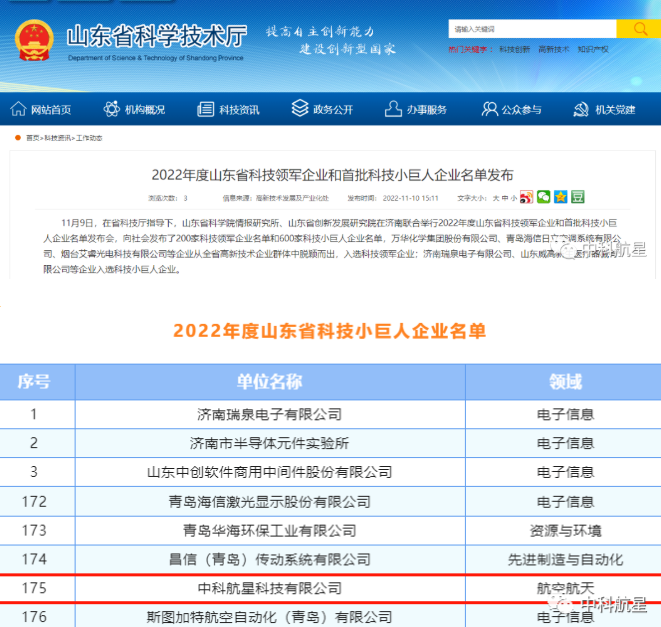Click the 电子信息 cell in row 1
Image resolution: width=661 pixels, height=627 pixels.
[x=565, y=414]
